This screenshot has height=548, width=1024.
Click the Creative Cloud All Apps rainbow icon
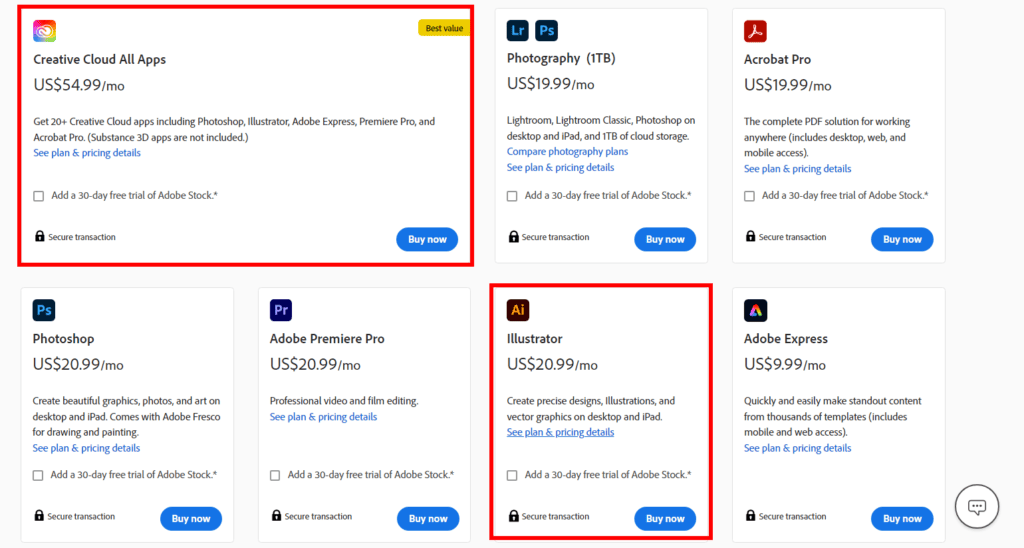click(44, 31)
